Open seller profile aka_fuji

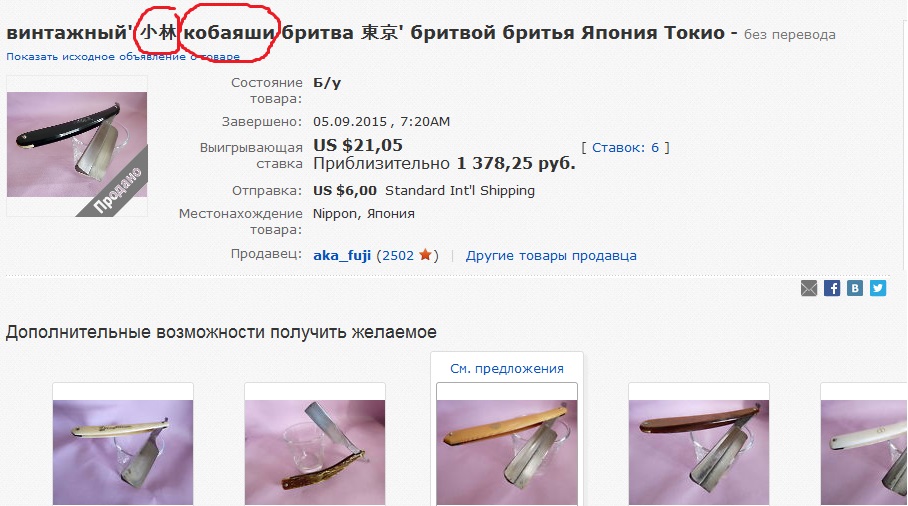pyautogui.click(x=342, y=255)
